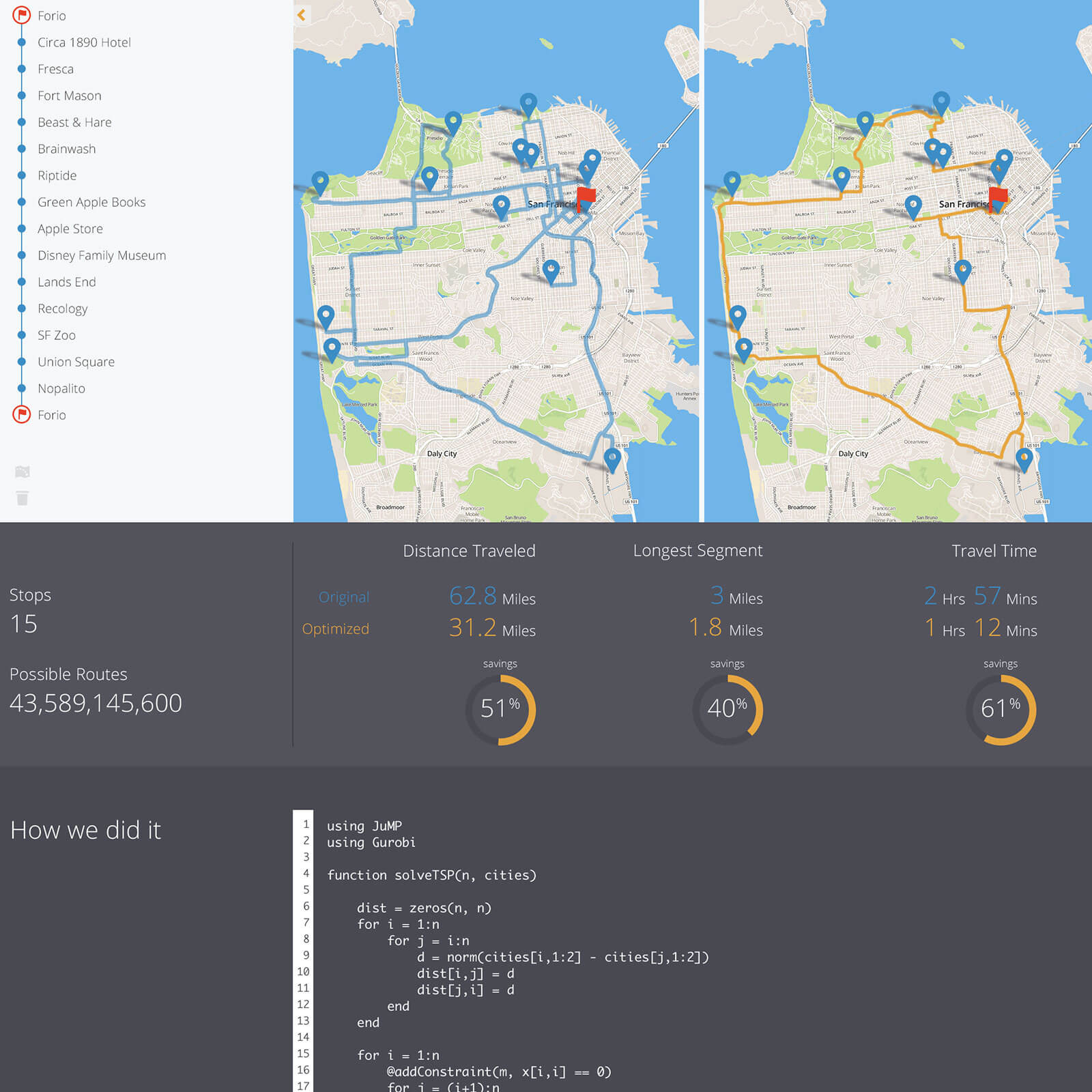Select Circa 1890 Hotel in the stops list

84,42
